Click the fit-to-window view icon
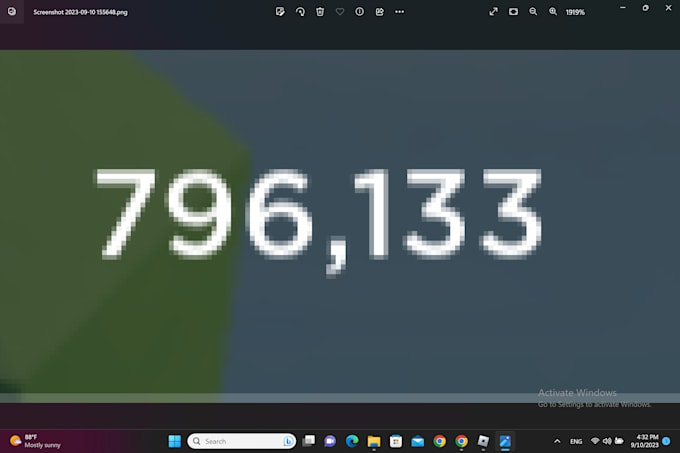The image size is (680, 453). [513, 12]
